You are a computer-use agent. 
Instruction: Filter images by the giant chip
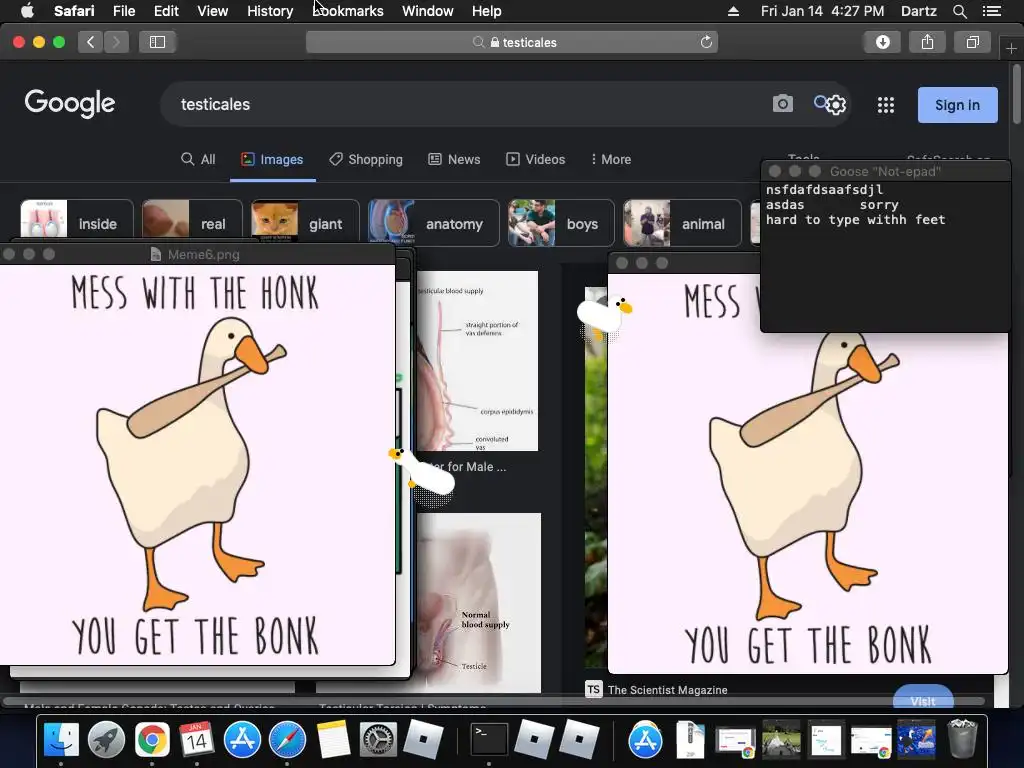[305, 223]
